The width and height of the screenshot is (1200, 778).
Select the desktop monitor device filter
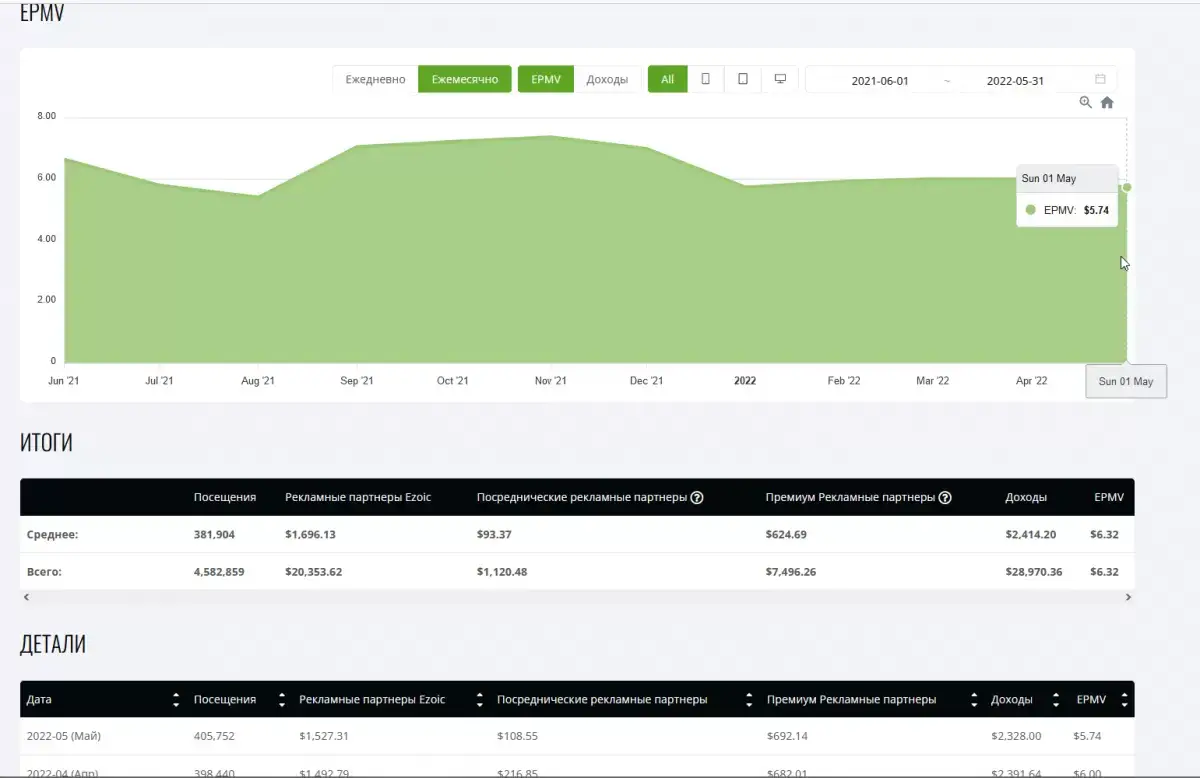point(780,79)
